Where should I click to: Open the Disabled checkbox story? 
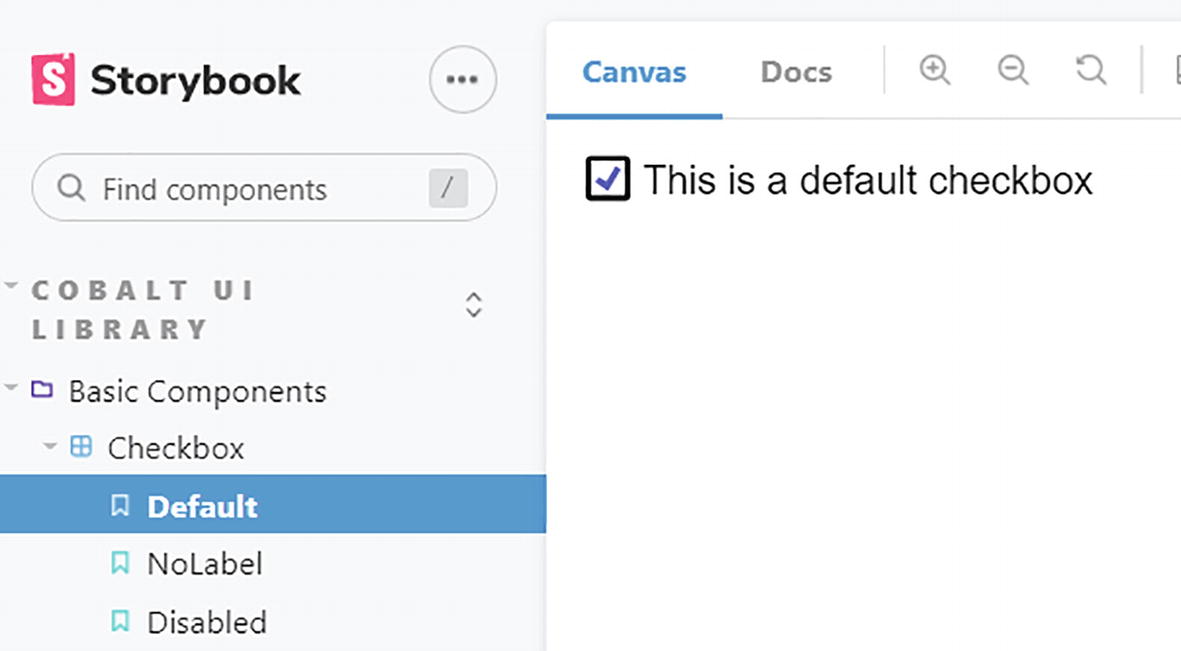point(206,622)
